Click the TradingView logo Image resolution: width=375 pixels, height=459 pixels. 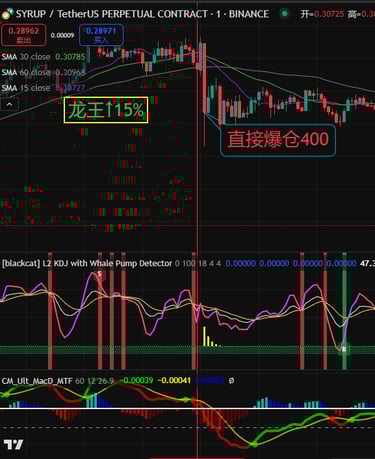point(13,445)
